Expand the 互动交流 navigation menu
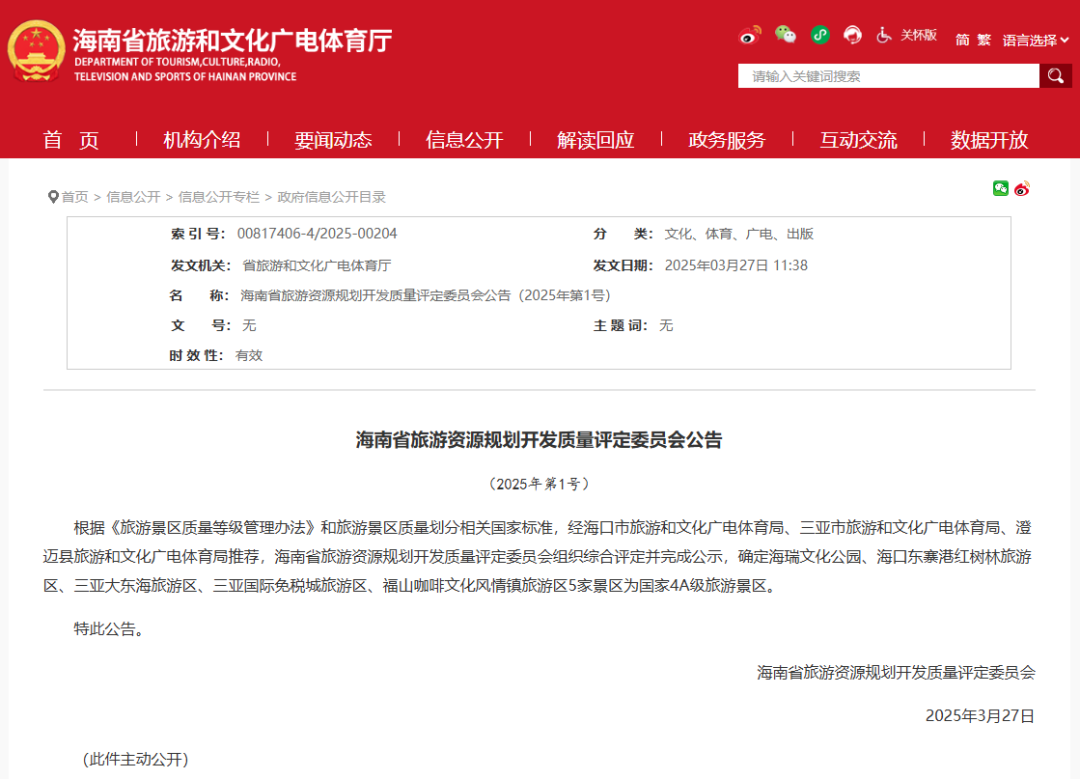This screenshot has width=1080, height=779. 857,140
